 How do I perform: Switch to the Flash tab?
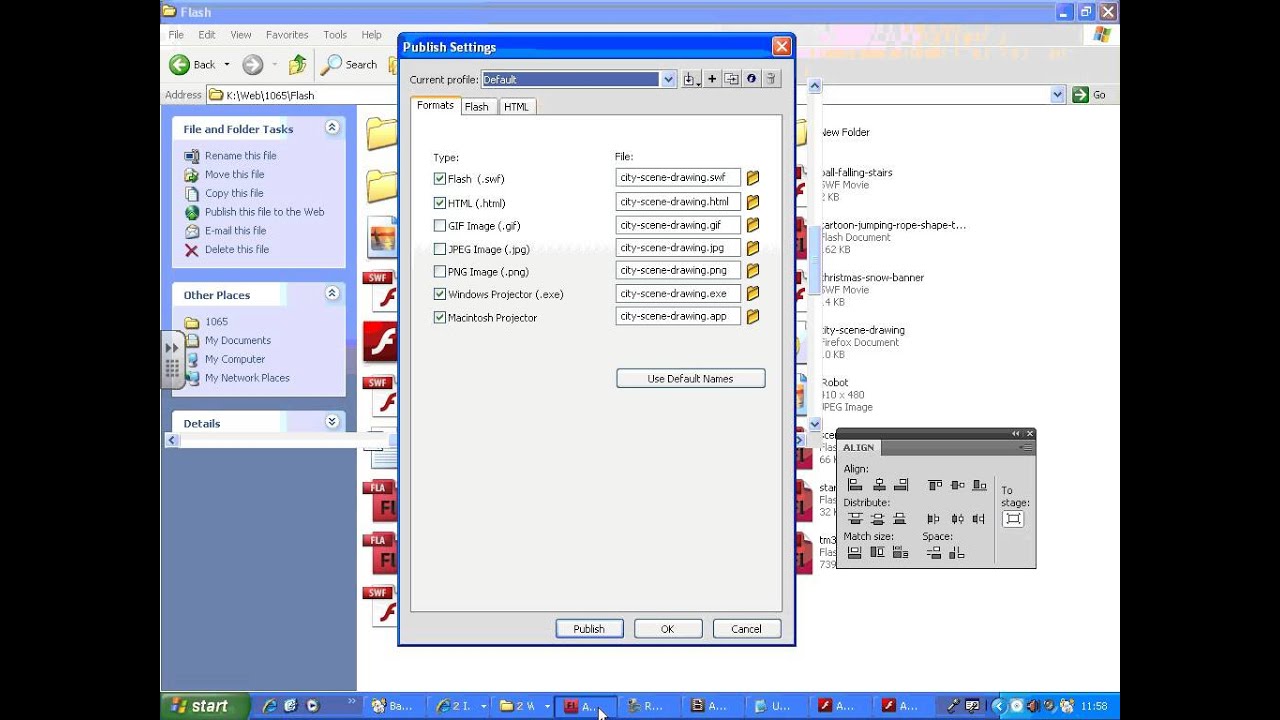point(477,107)
